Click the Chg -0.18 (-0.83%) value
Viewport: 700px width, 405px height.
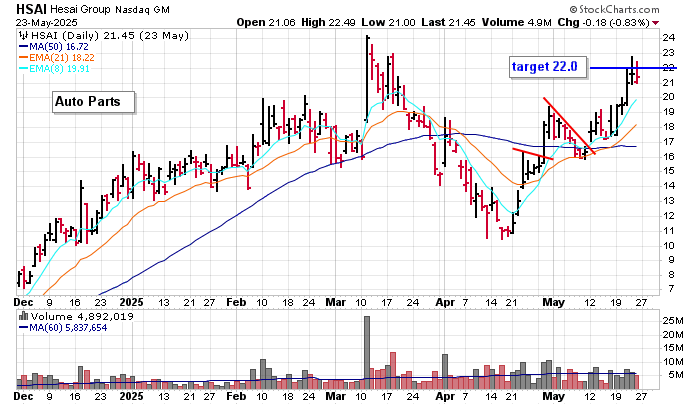pyautogui.click(x=603, y=22)
